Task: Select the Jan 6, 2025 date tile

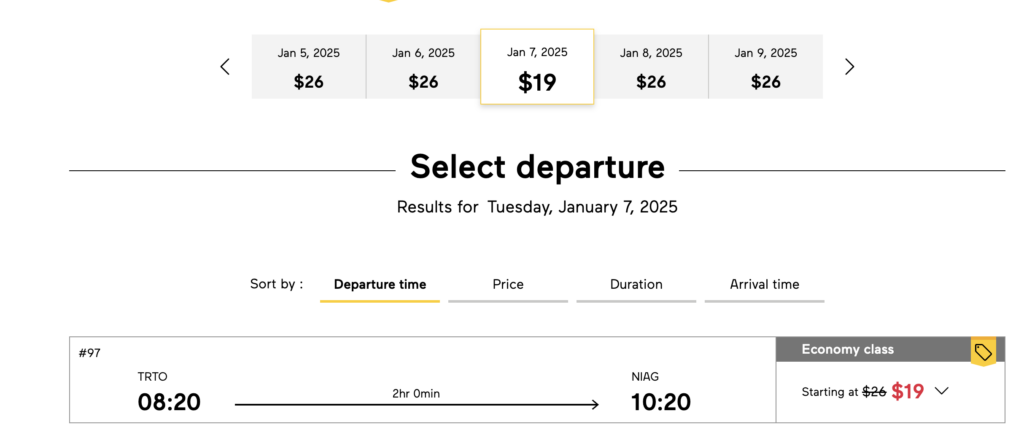Action: point(423,67)
